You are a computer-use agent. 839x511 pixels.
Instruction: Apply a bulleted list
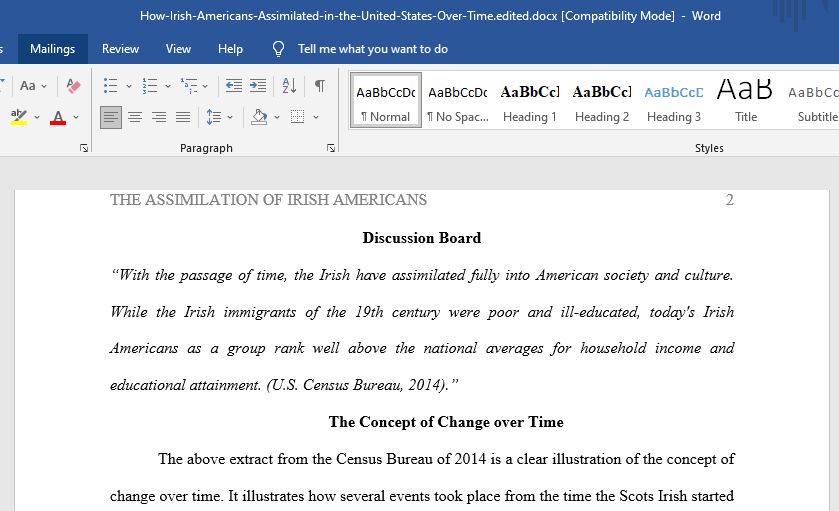111,86
